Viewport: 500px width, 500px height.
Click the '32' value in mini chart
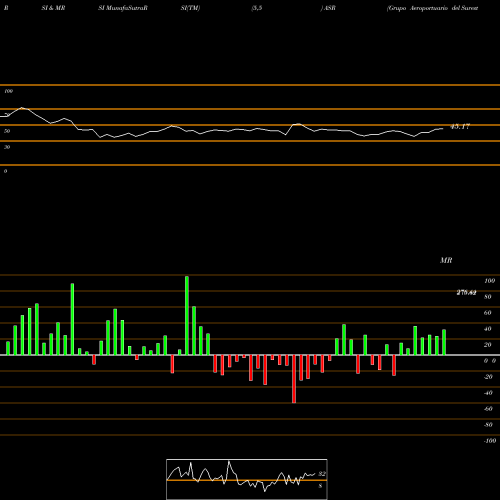click(322, 474)
